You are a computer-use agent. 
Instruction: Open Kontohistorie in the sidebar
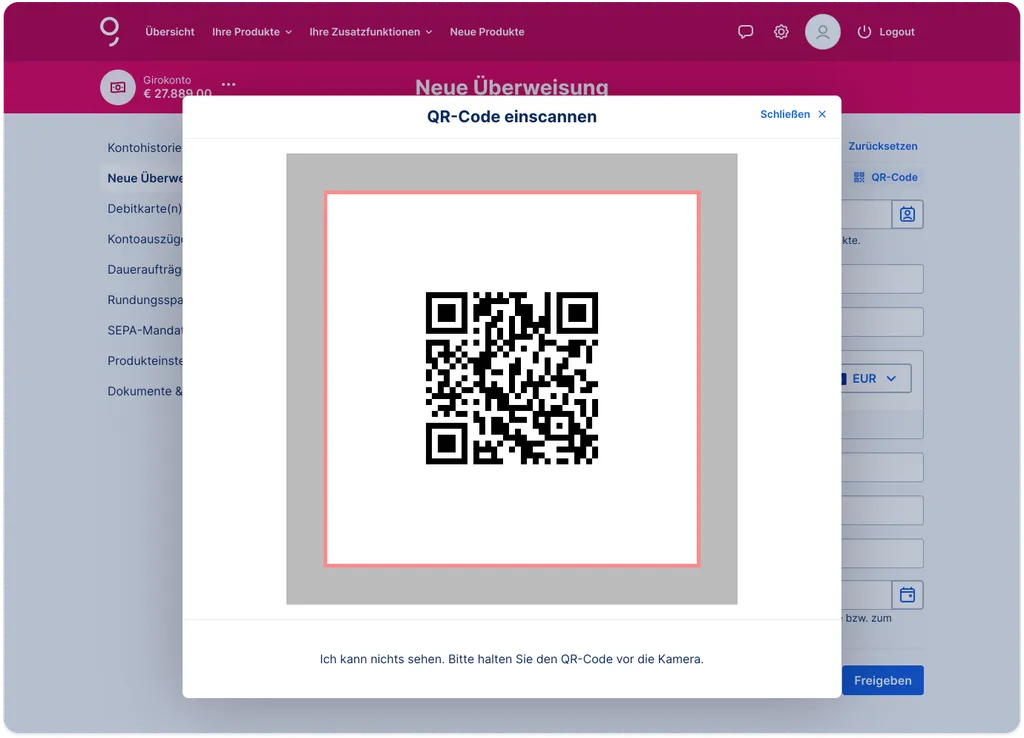[144, 148]
